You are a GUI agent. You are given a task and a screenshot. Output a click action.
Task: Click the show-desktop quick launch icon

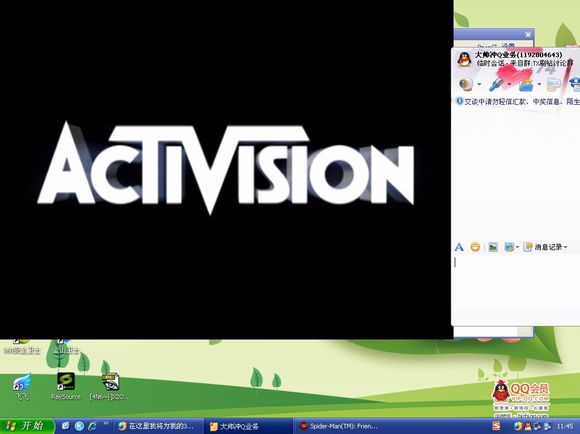tap(66, 426)
